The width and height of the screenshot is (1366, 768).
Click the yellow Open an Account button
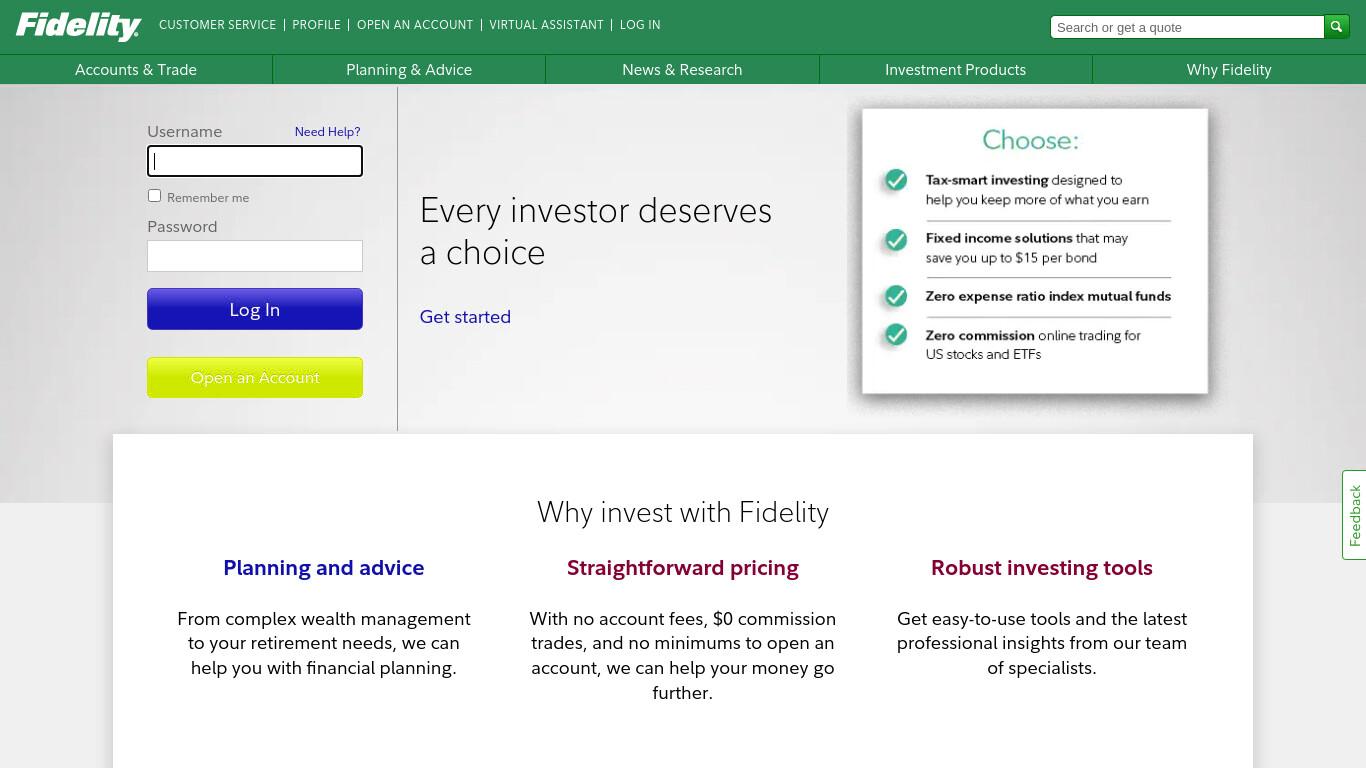[255, 377]
